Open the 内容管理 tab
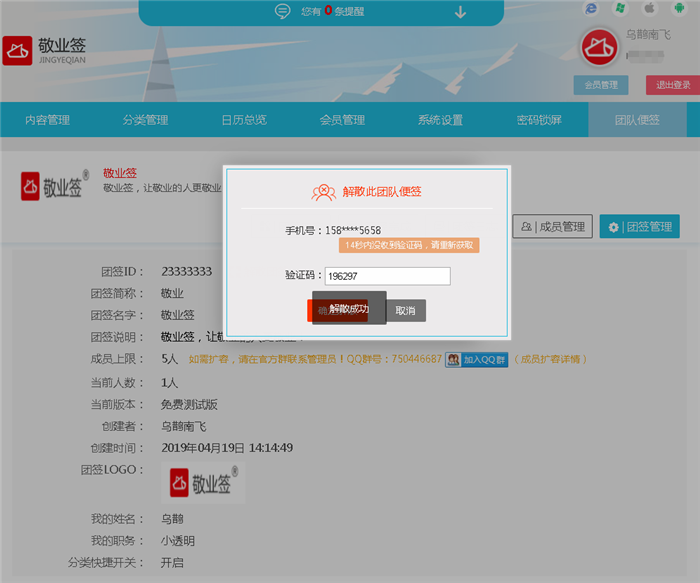Image resolution: width=700 pixels, height=583 pixels. point(47,120)
